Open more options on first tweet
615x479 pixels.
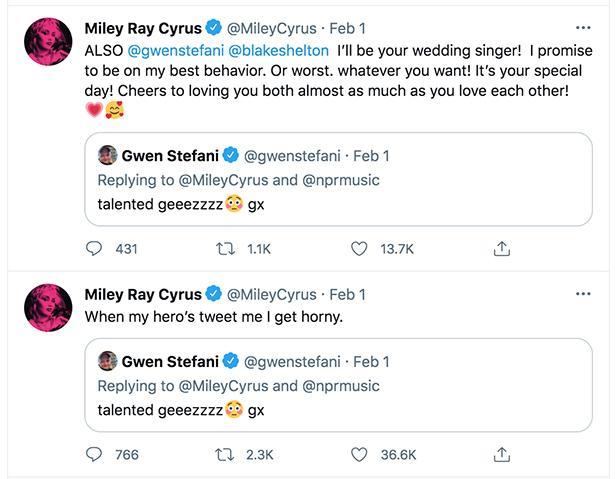point(583,28)
